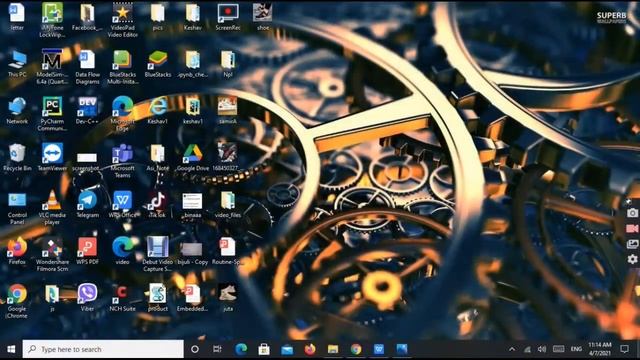Select the _binaaa file
The width and height of the screenshot is (640, 360).
click(192, 204)
